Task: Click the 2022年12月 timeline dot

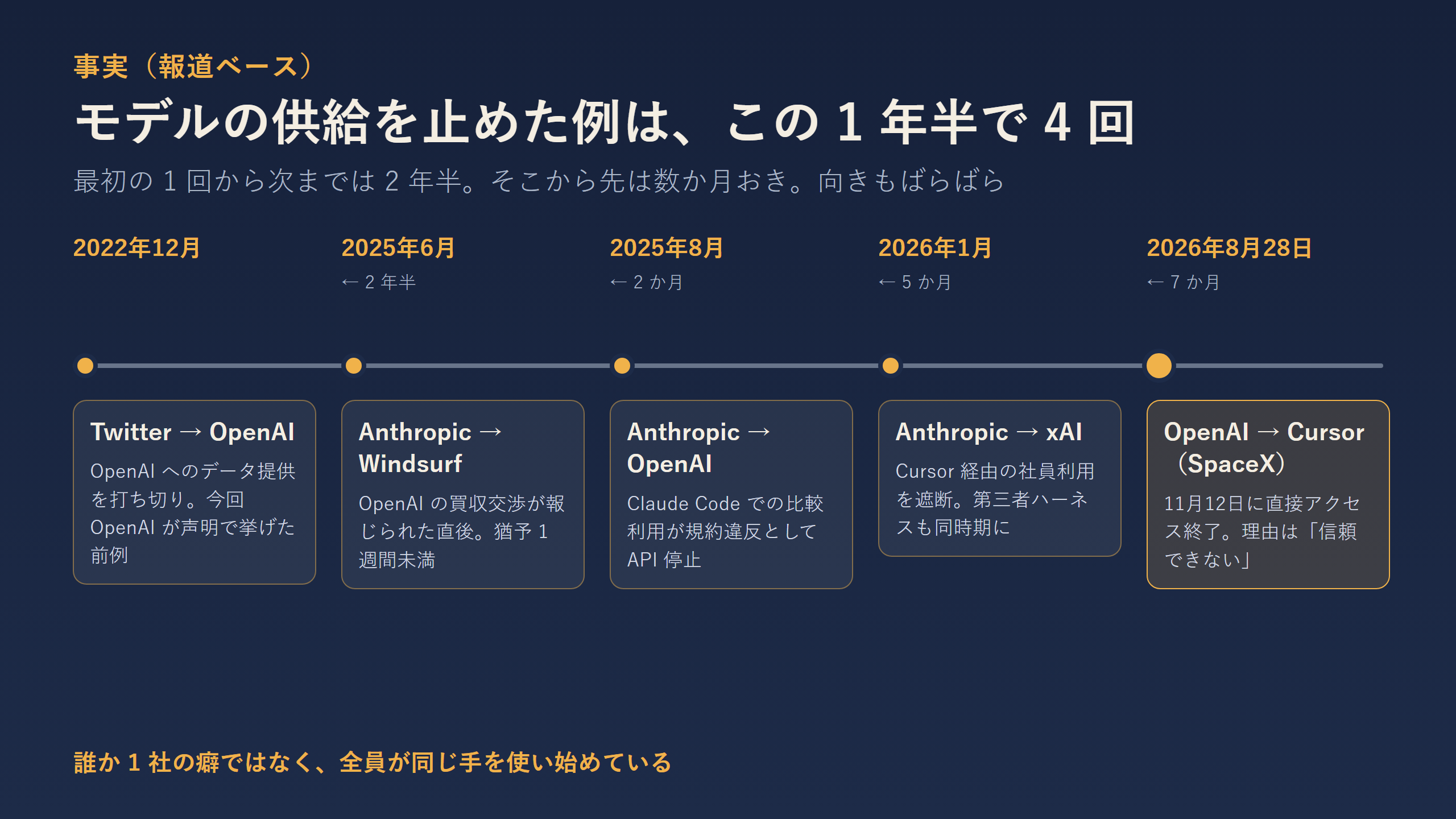Action: (x=85, y=366)
